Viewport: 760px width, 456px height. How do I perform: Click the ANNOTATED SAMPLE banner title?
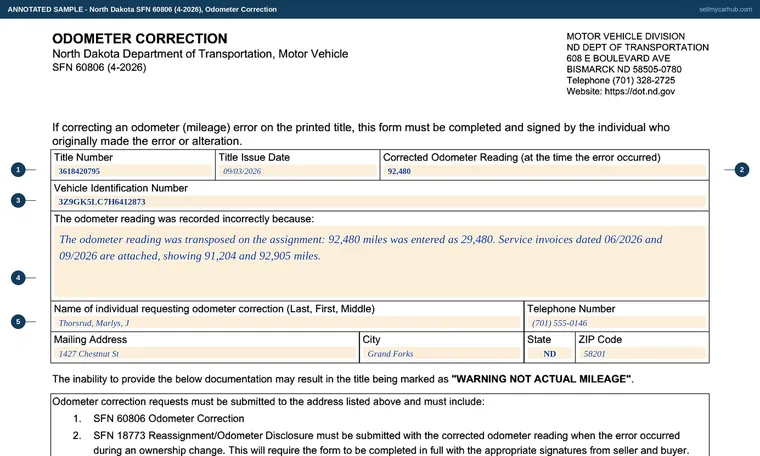click(142, 9)
